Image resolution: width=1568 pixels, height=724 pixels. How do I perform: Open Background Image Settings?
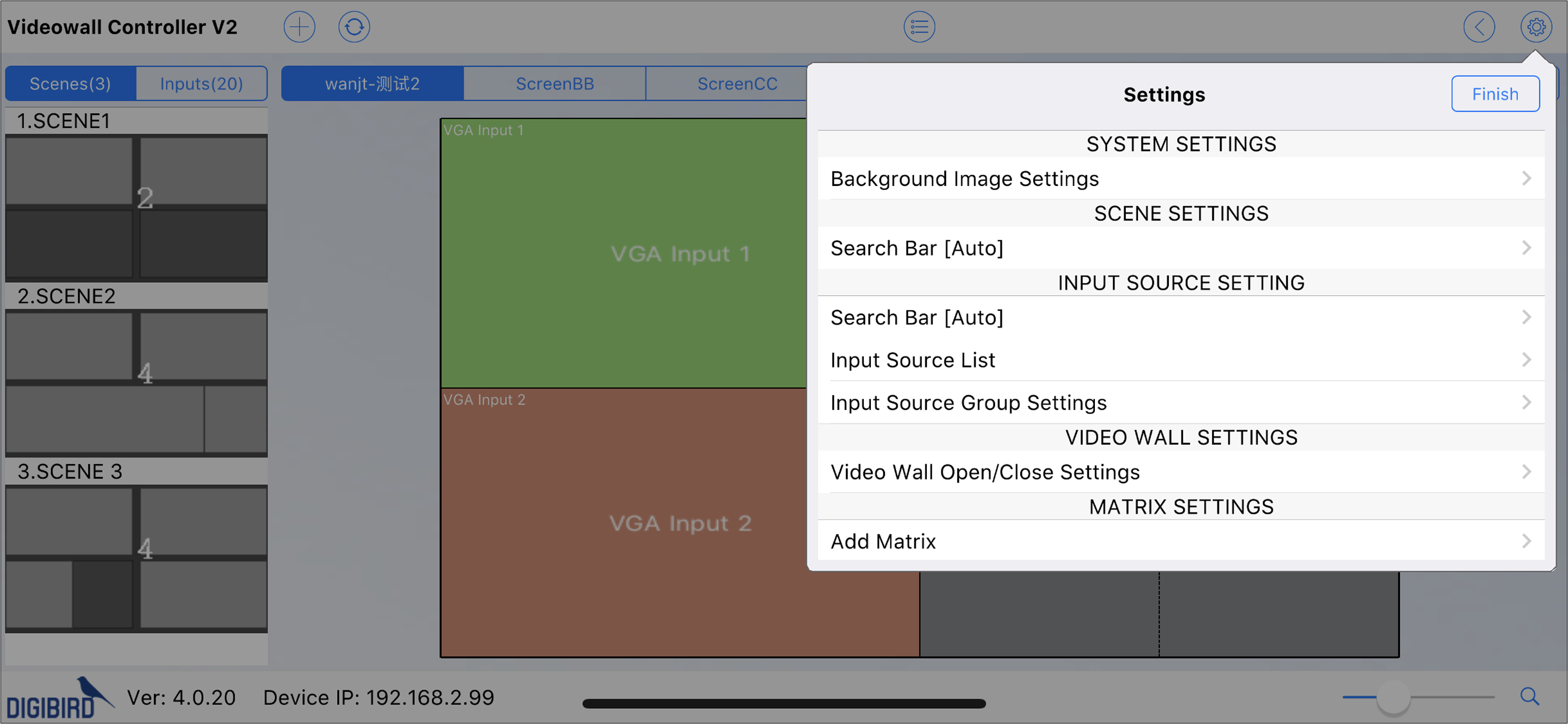tap(1179, 178)
